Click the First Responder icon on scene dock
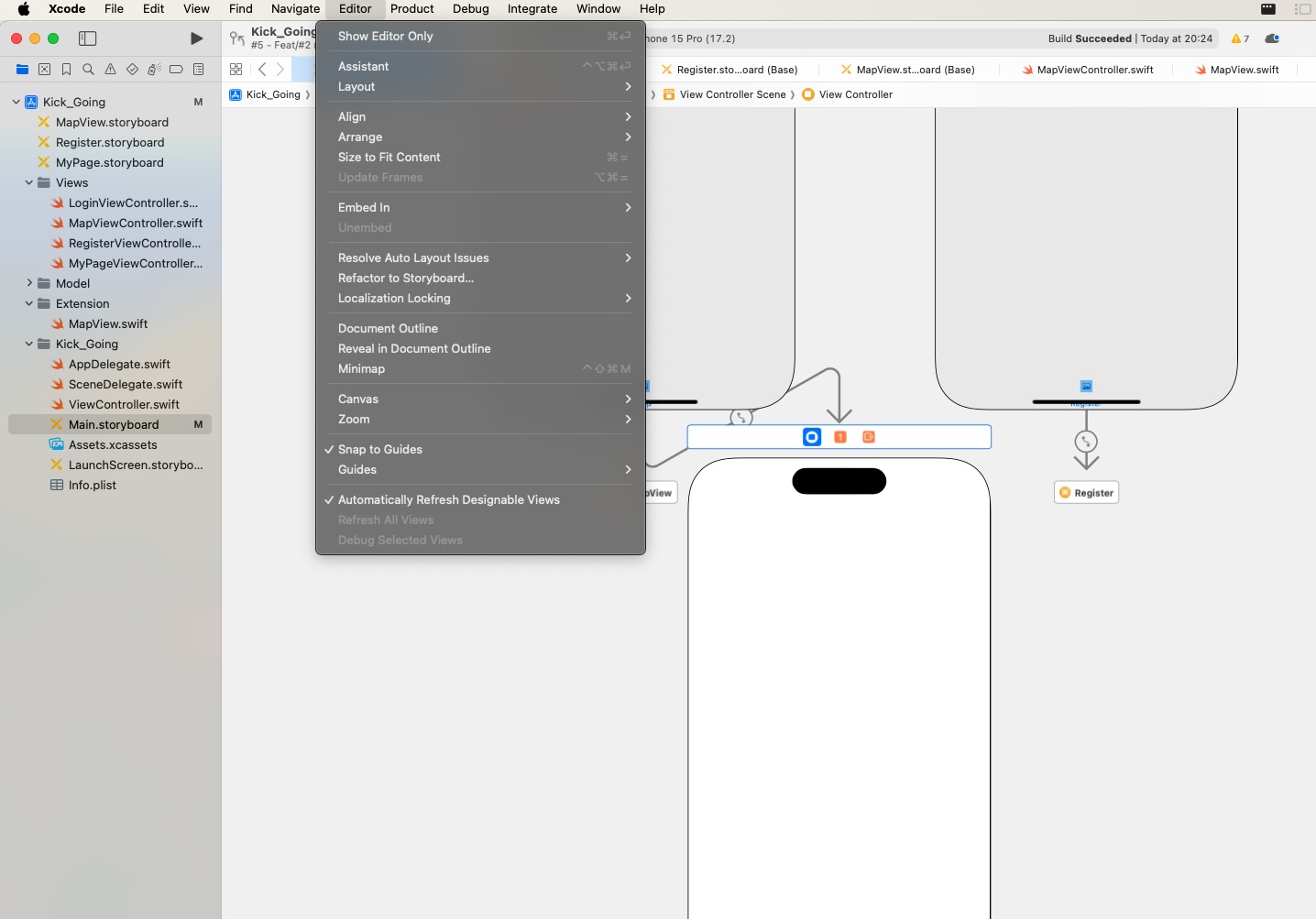Screen dimensions: 1316x919 tap(840, 437)
